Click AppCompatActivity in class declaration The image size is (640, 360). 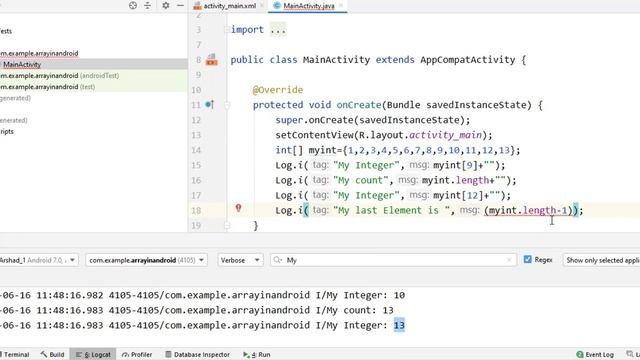click(468, 60)
